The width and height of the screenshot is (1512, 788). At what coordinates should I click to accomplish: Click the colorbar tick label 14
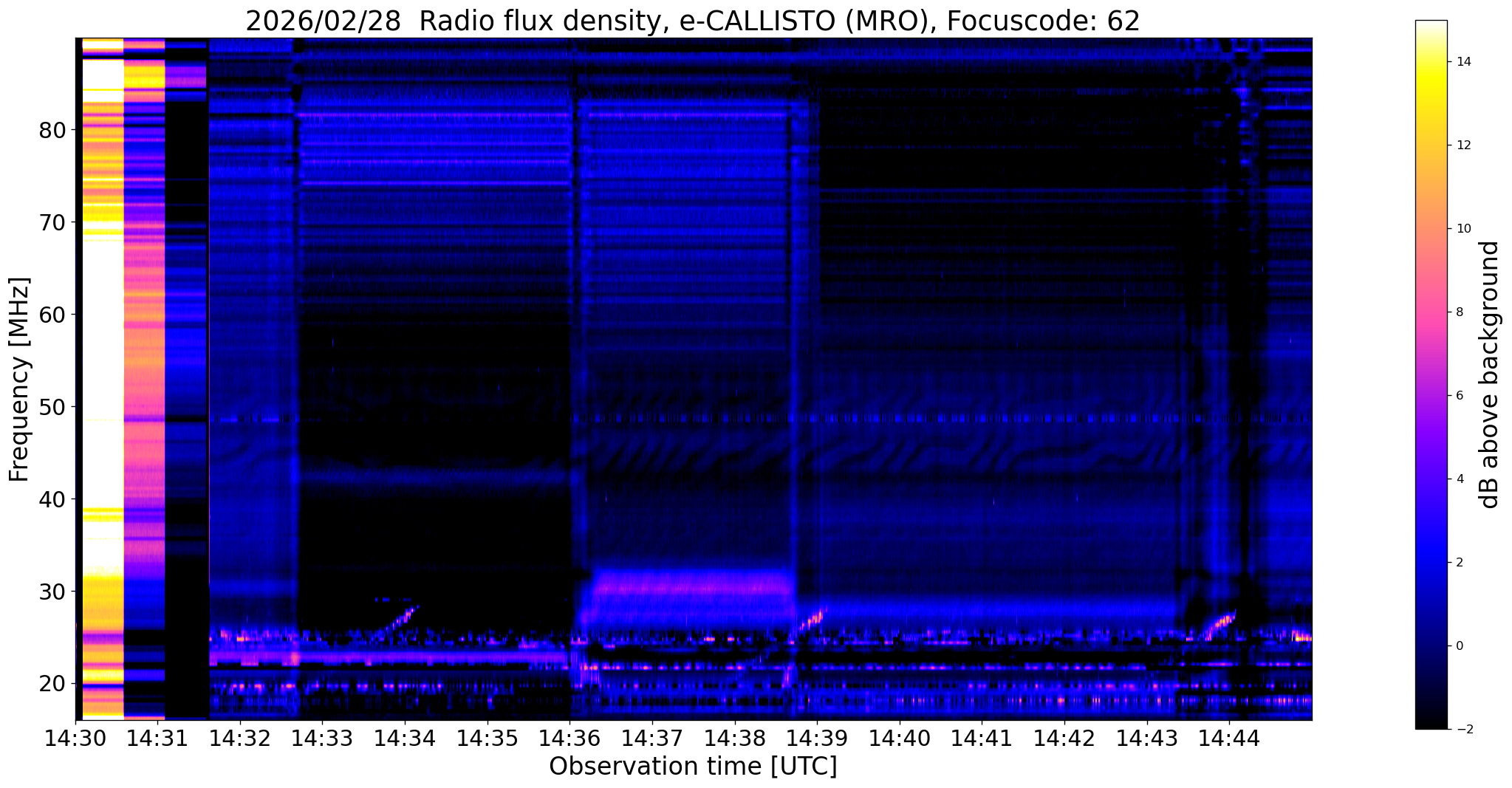point(1463,62)
